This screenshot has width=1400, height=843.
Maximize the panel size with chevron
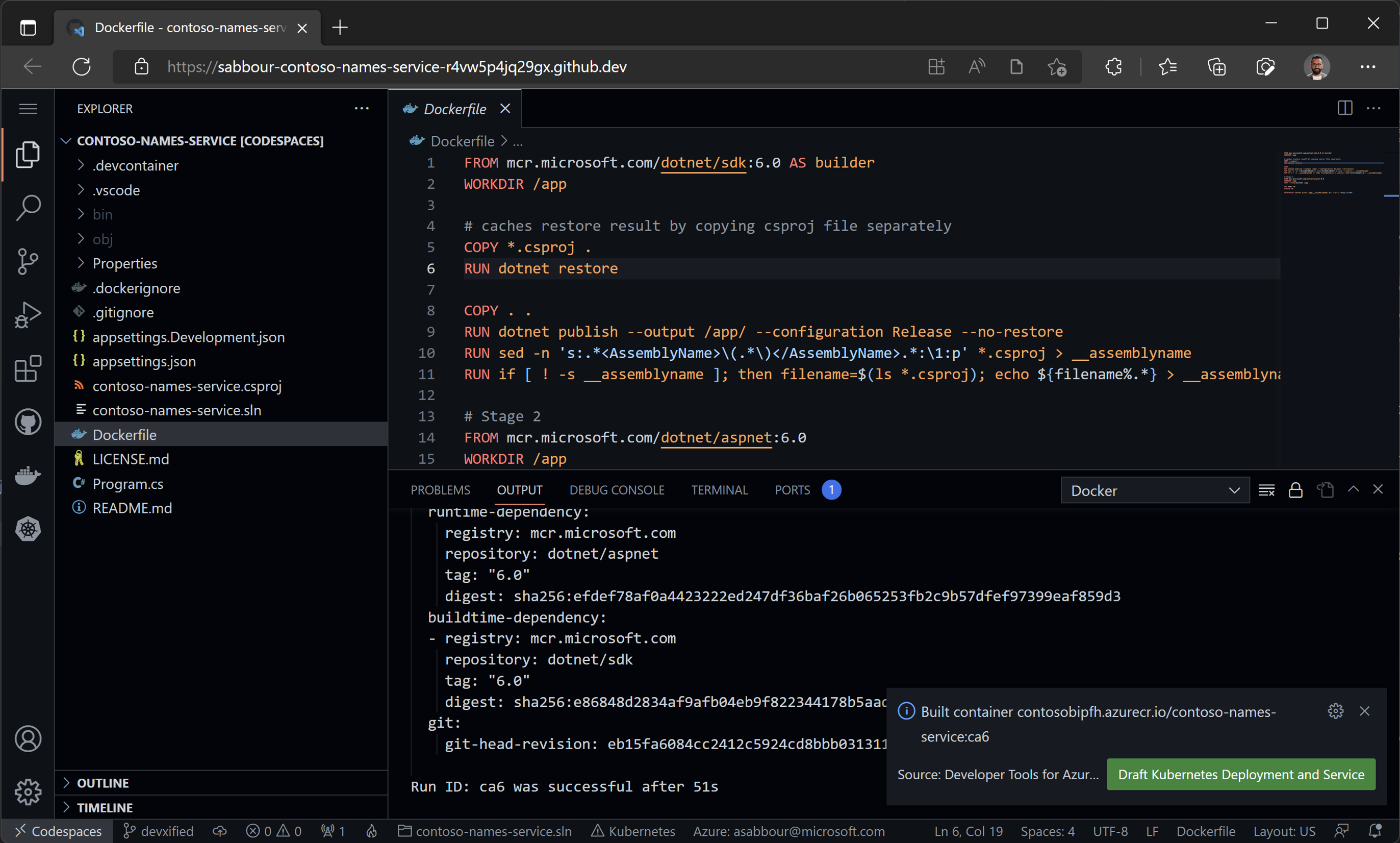1354,489
